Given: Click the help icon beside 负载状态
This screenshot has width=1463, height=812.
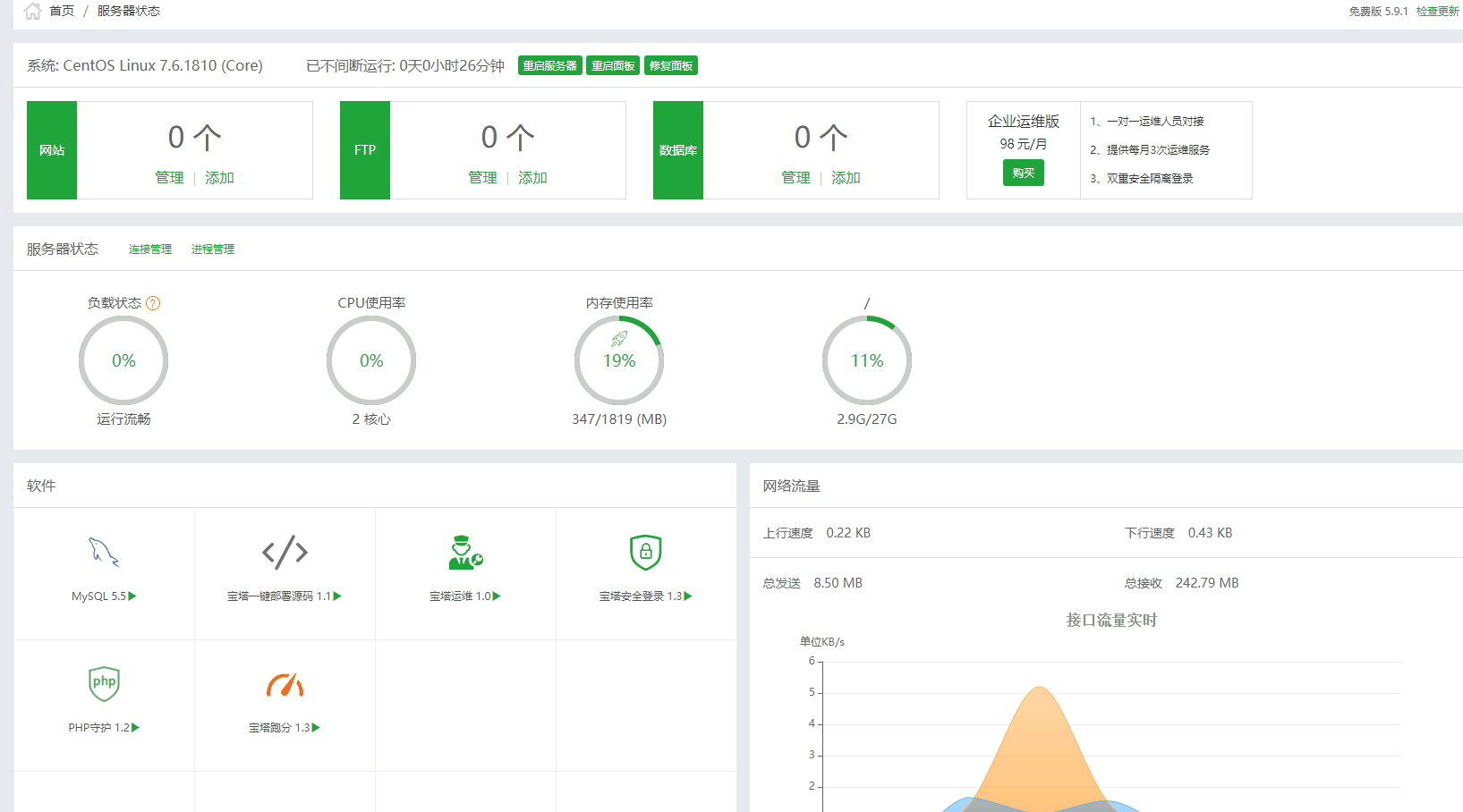Looking at the screenshot, I should (x=153, y=303).
